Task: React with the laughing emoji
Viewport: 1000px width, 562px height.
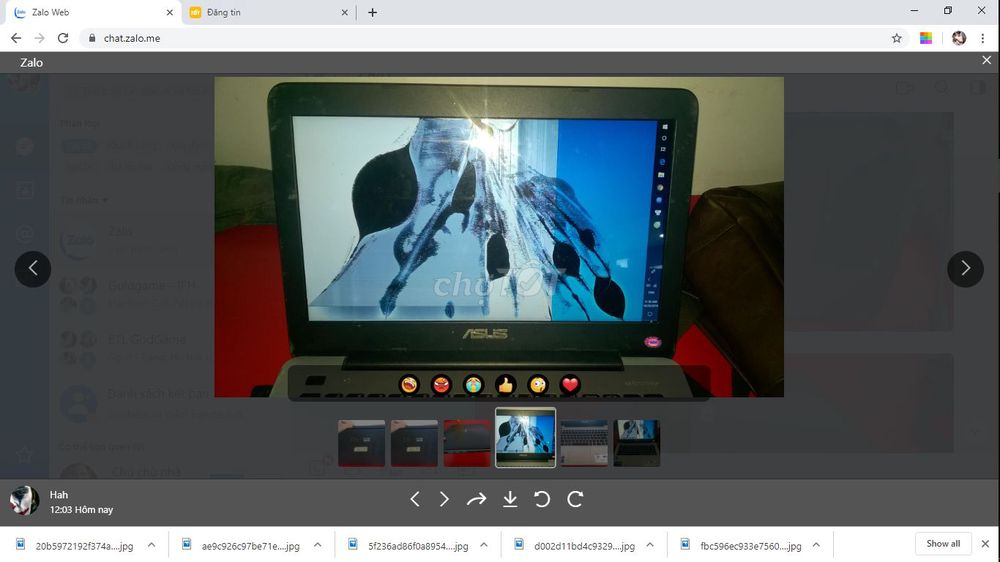Action: (x=409, y=385)
